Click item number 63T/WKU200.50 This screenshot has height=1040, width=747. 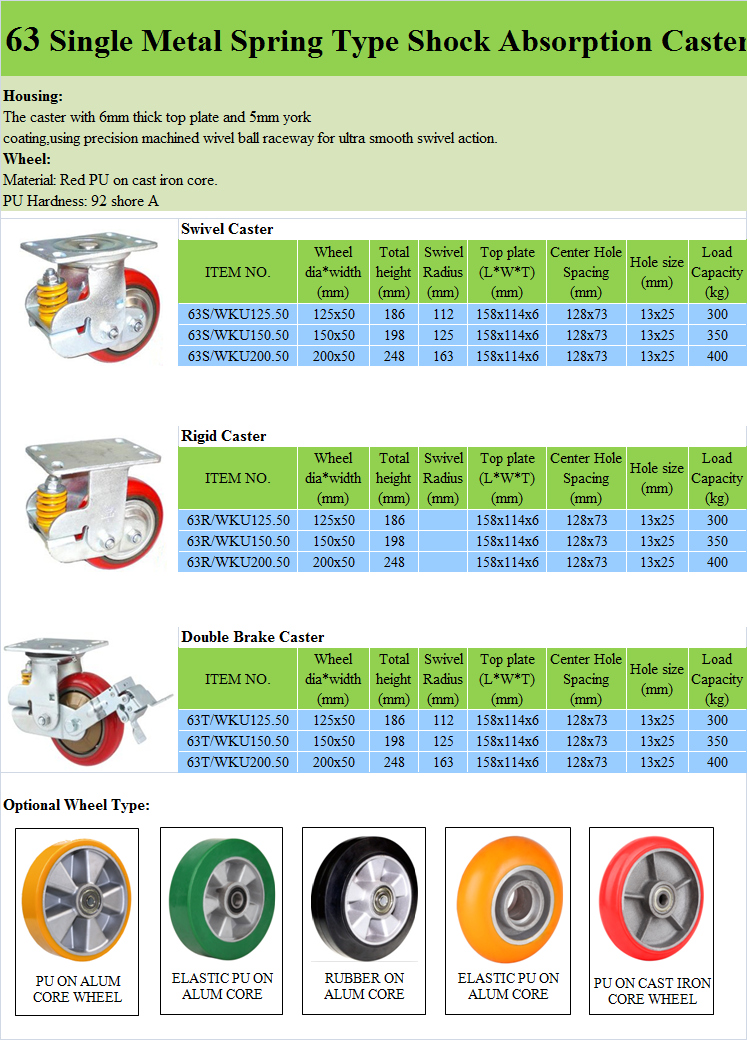tap(238, 762)
